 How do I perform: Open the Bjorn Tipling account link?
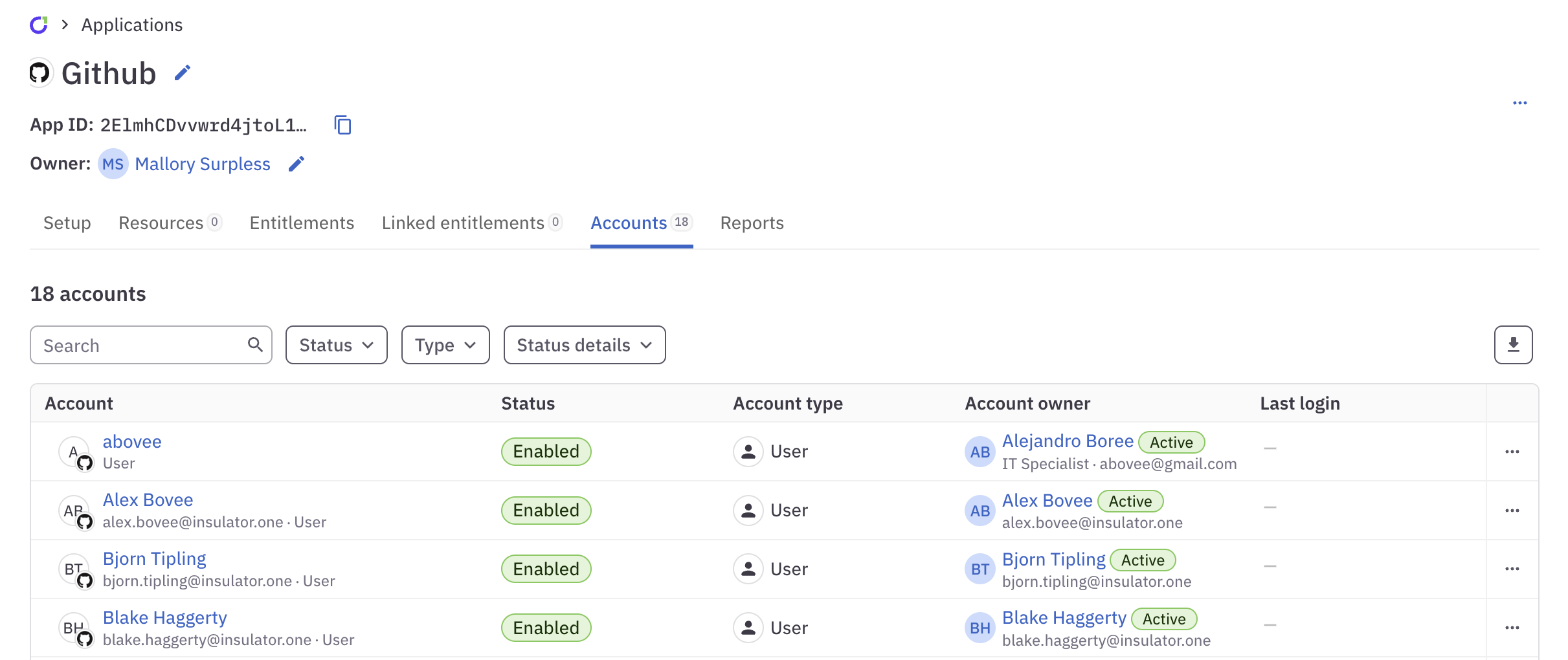154,558
